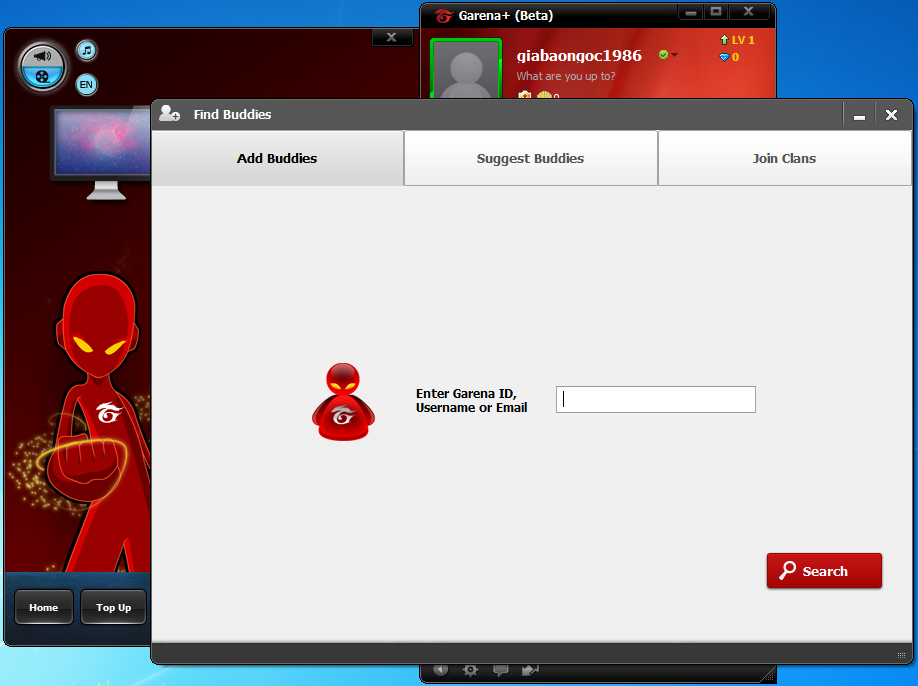Click the Top Up button
The image size is (918, 686).
(x=114, y=607)
